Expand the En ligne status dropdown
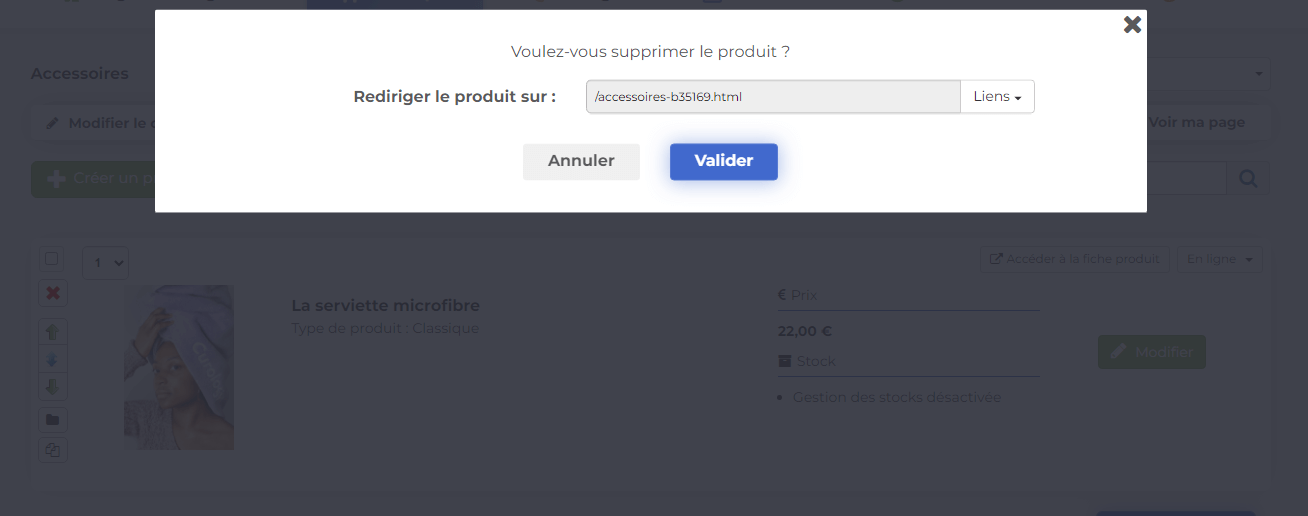The image size is (1308, 516). pyautogui.click(x=1220, y=259)
